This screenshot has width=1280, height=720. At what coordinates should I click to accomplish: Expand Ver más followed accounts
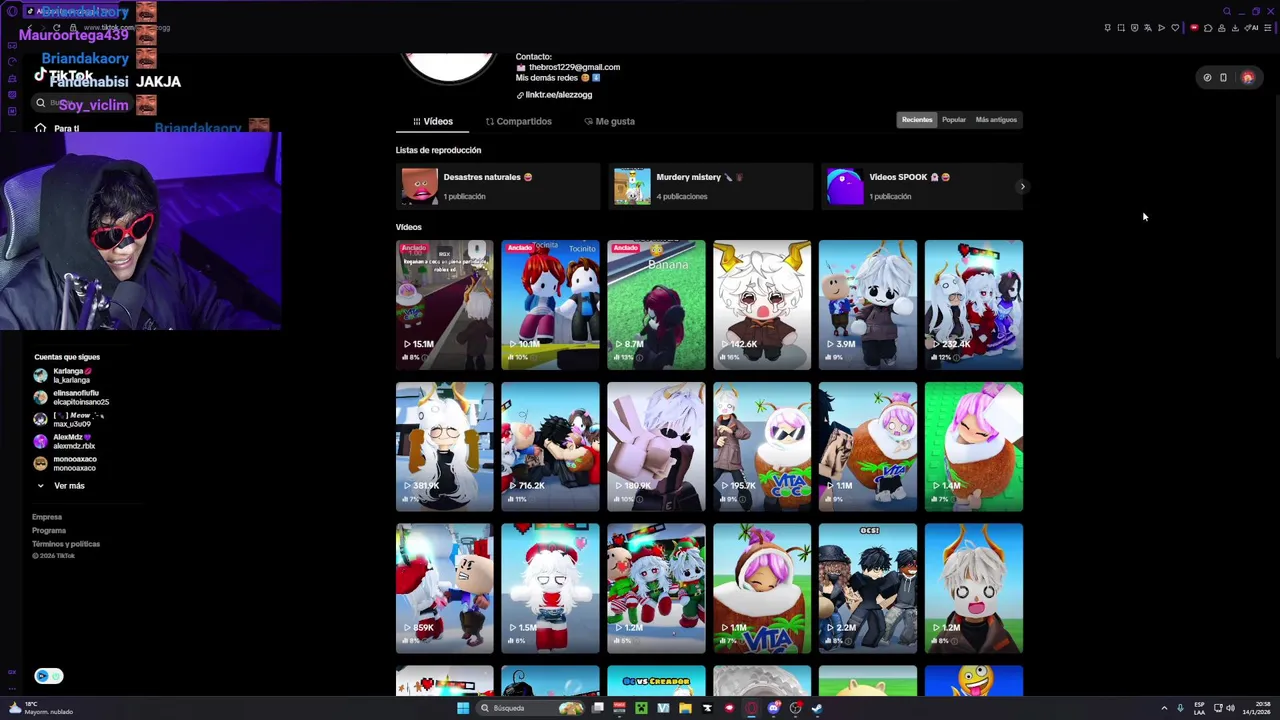pos(60,486)
